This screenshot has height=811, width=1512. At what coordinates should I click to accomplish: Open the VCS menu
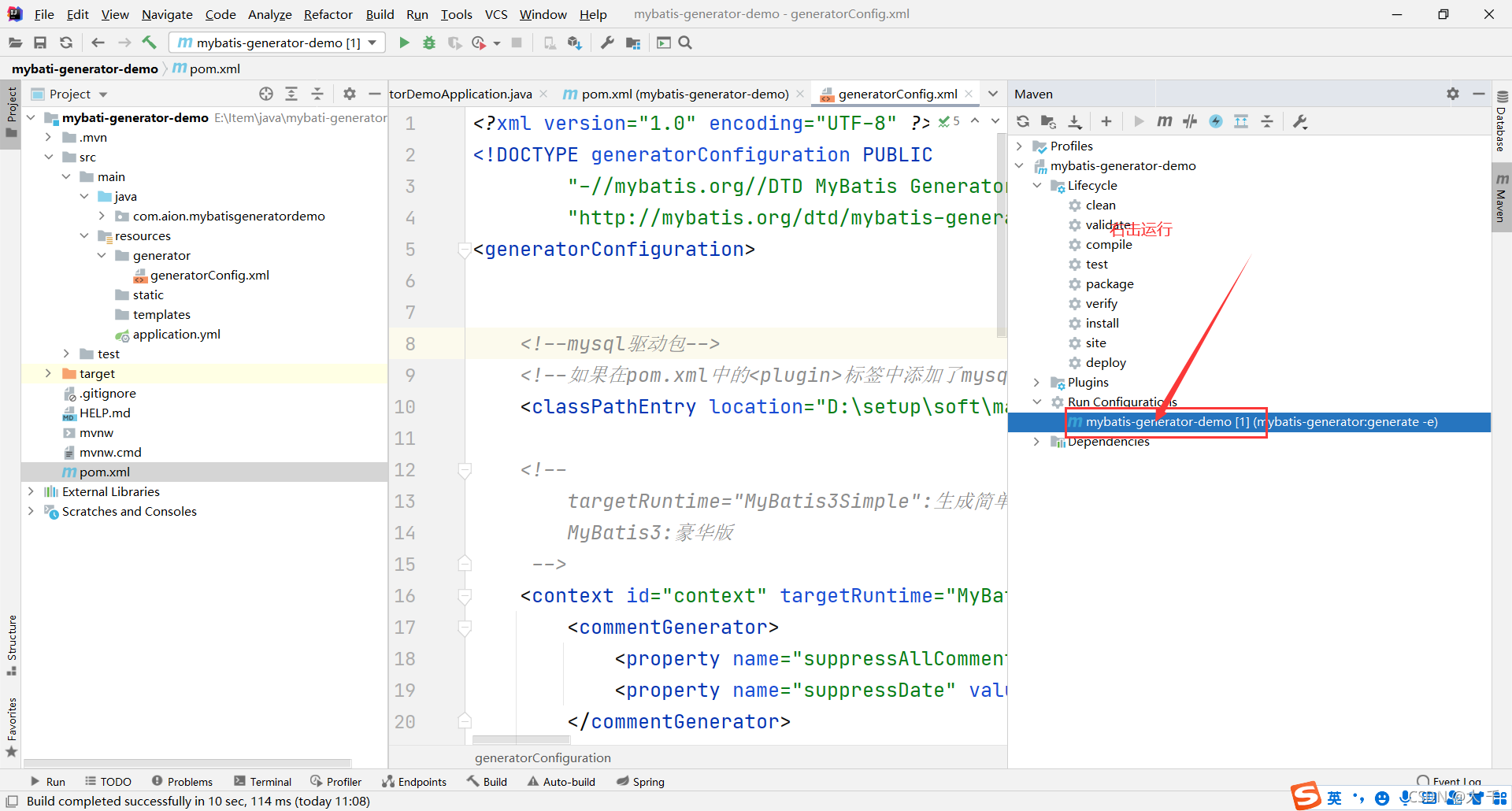496,14
